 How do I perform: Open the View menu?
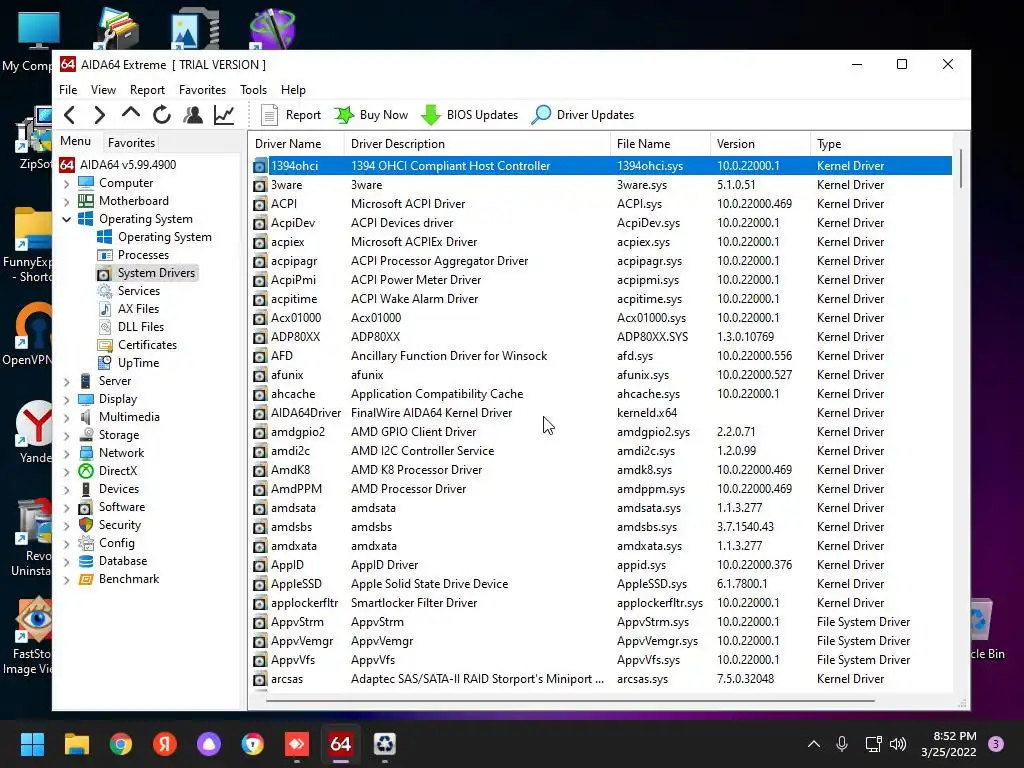click(103, 89)
